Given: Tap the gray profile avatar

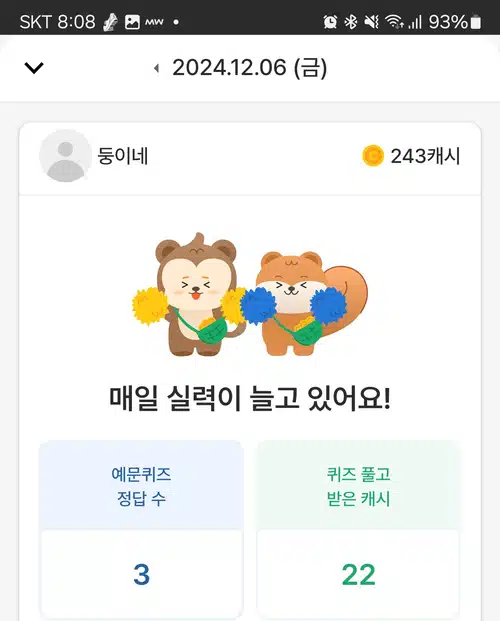Looking at the screenshot, I should point(65,156).
